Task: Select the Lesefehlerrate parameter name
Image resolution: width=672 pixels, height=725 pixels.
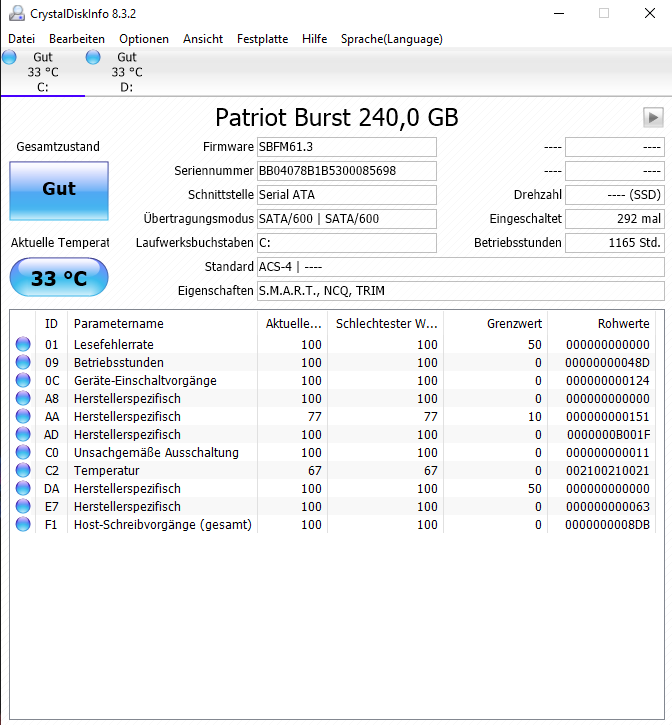Action: coord(114,344)
